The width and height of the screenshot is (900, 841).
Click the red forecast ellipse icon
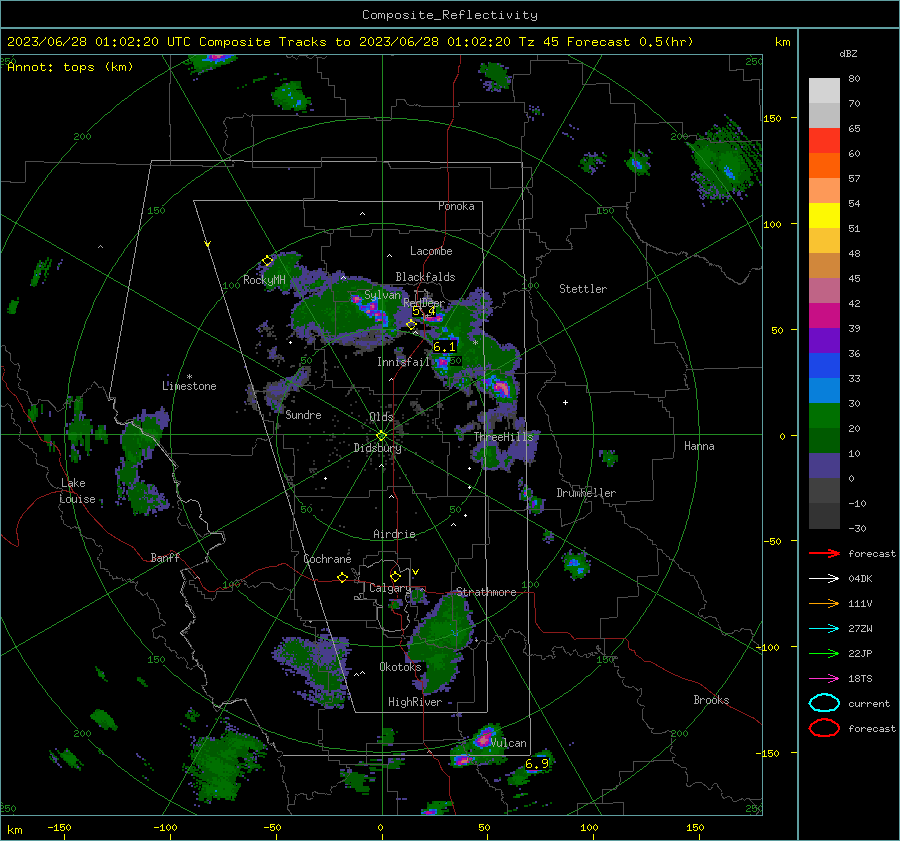pyautogui.click(x=824, y=728)
